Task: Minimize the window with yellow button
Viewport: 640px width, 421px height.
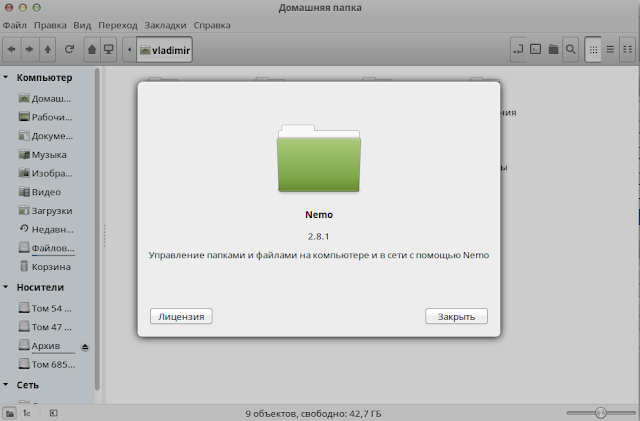Action: point(23,7)
